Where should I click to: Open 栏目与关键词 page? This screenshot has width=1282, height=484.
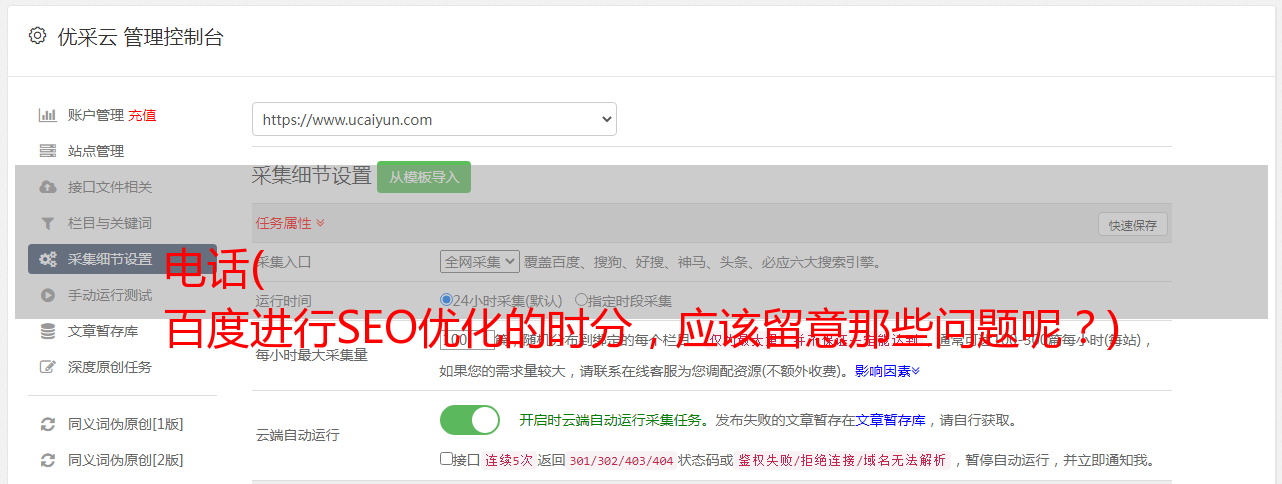click(110, 223)
